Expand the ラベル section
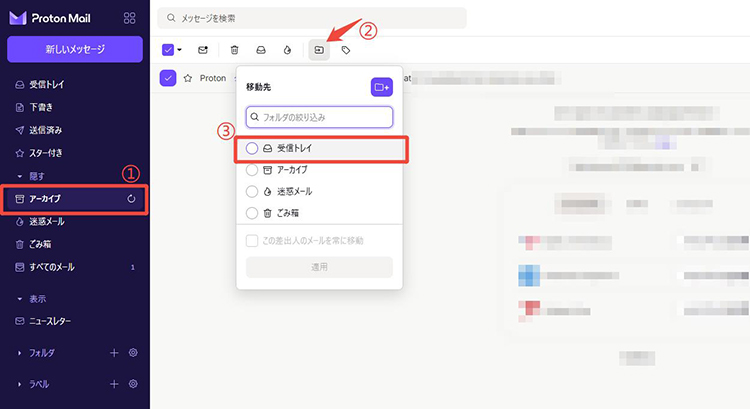Viewport: 750px width, 409px height. pyautogui.click(x=33, y=384)
